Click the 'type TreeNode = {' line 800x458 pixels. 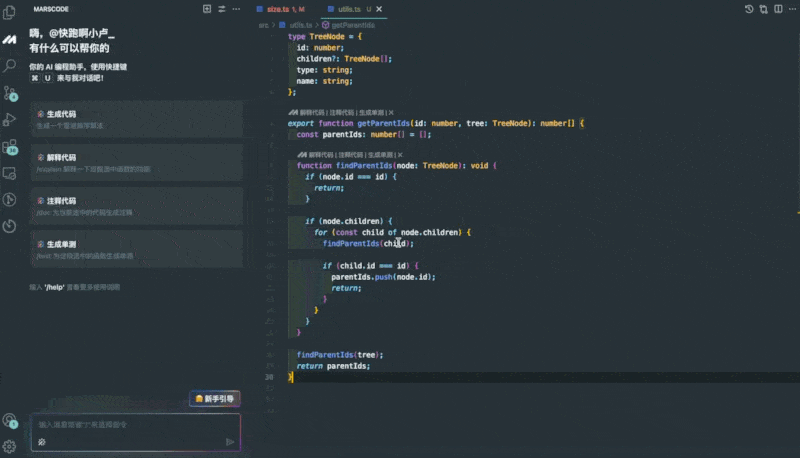(325, 37)
